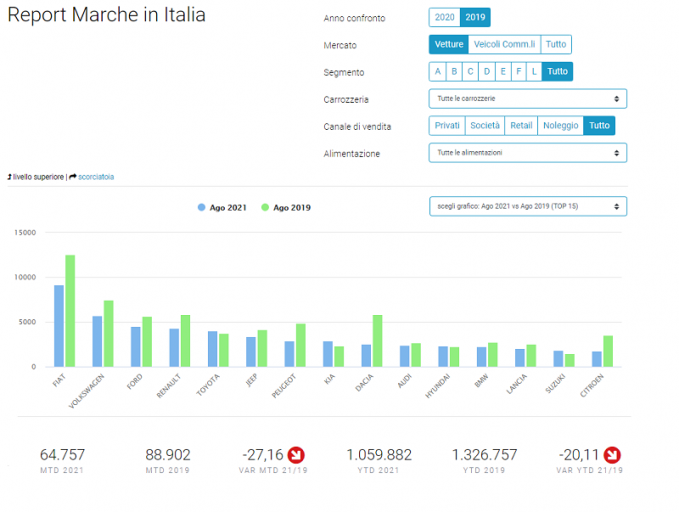Open the Carrozzeria dropdown
The width and height of the screenshot is (679, 512).
527,99
